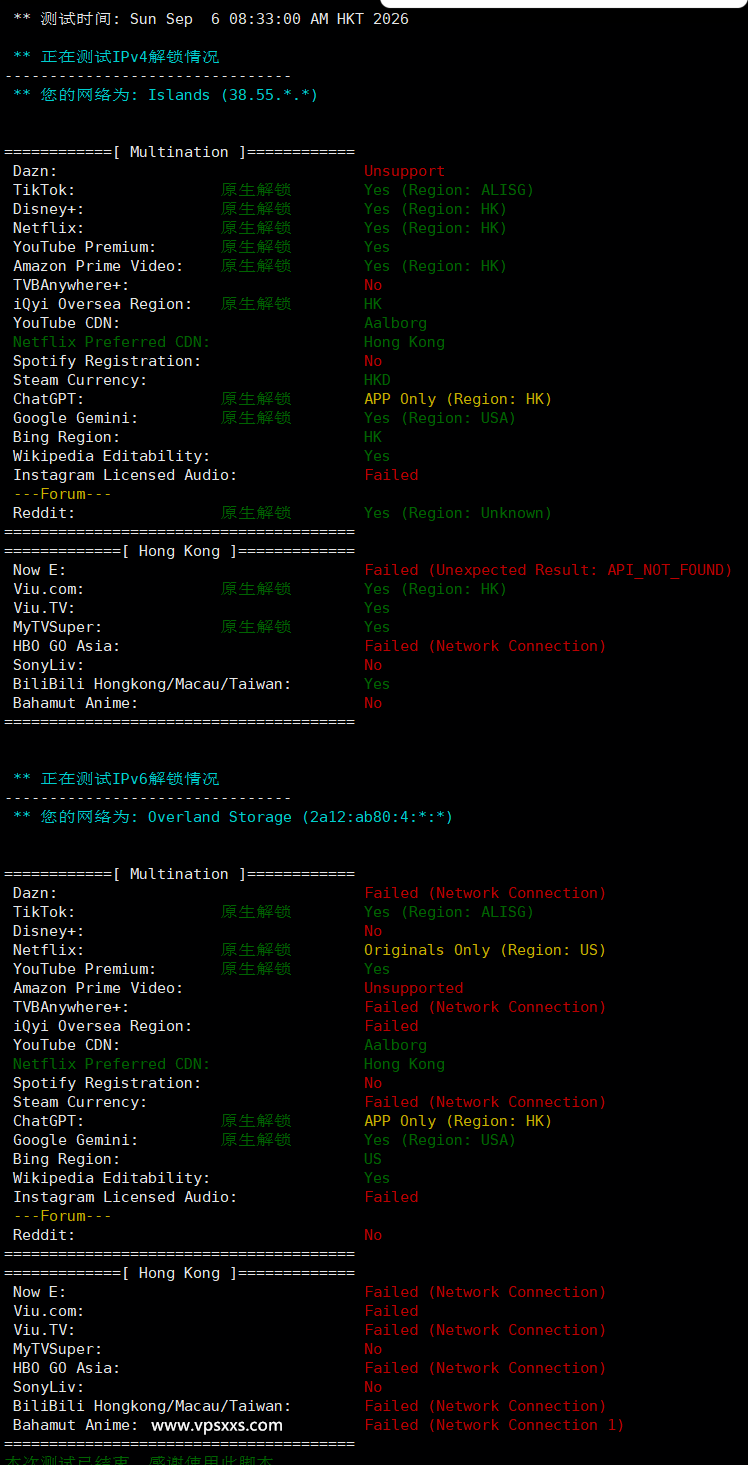The width and height of the screenshot is (748, 1465).
Task: Select the red 'Unsupport' result for Dazn
Action: [404, 171]
